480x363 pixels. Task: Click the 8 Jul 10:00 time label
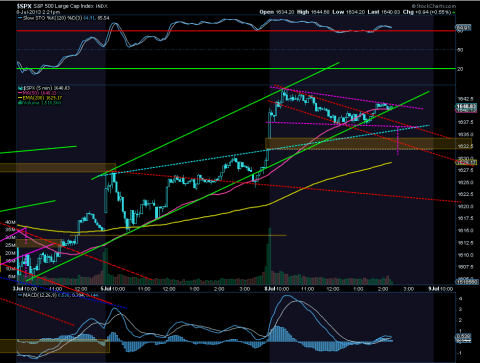[276, 289]
